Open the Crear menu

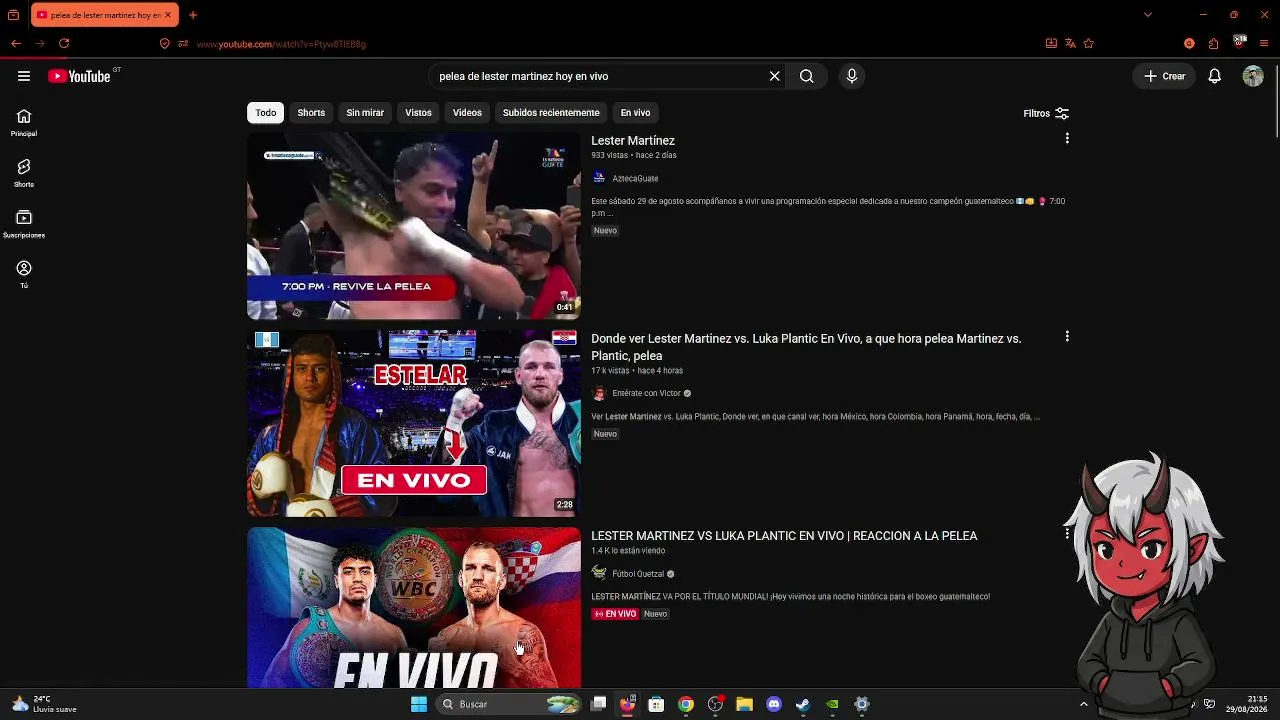click(1165, 76)
